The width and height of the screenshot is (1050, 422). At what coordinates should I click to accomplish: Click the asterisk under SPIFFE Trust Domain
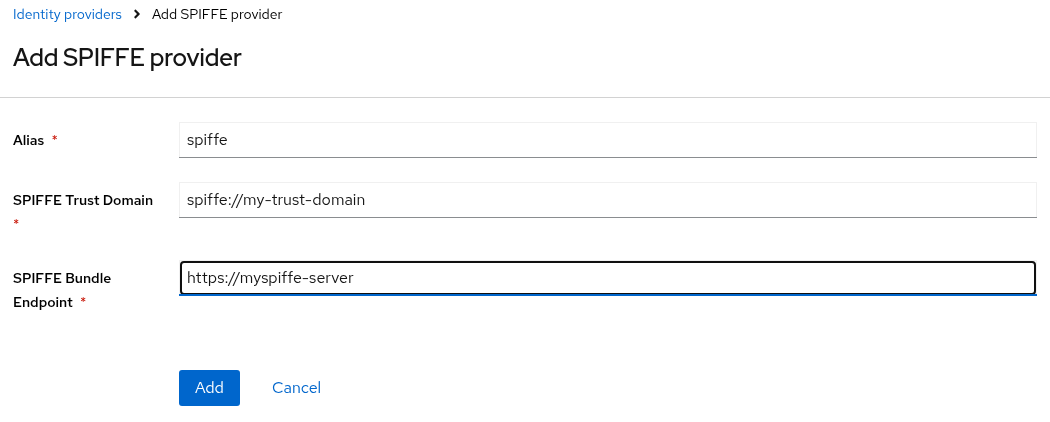pos(16,223)
